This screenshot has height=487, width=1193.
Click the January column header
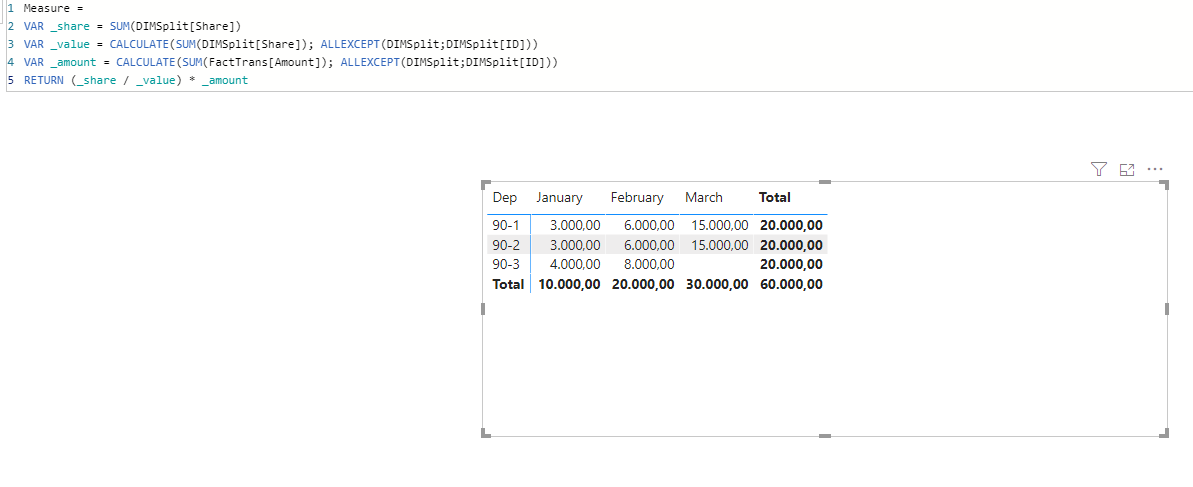[559, 198]
